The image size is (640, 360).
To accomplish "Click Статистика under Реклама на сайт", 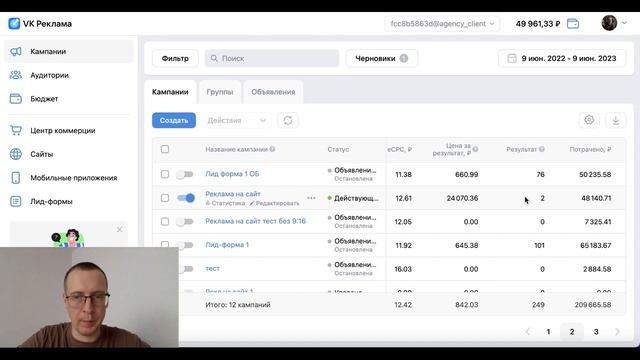I will pos(225,203).
